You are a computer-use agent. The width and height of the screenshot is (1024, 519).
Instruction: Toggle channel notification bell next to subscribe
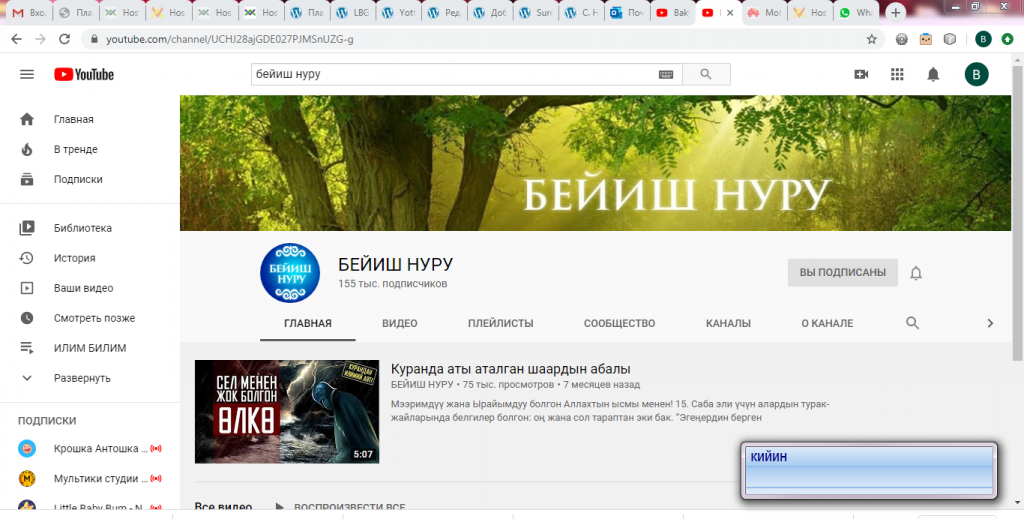[x=916, y=273]
